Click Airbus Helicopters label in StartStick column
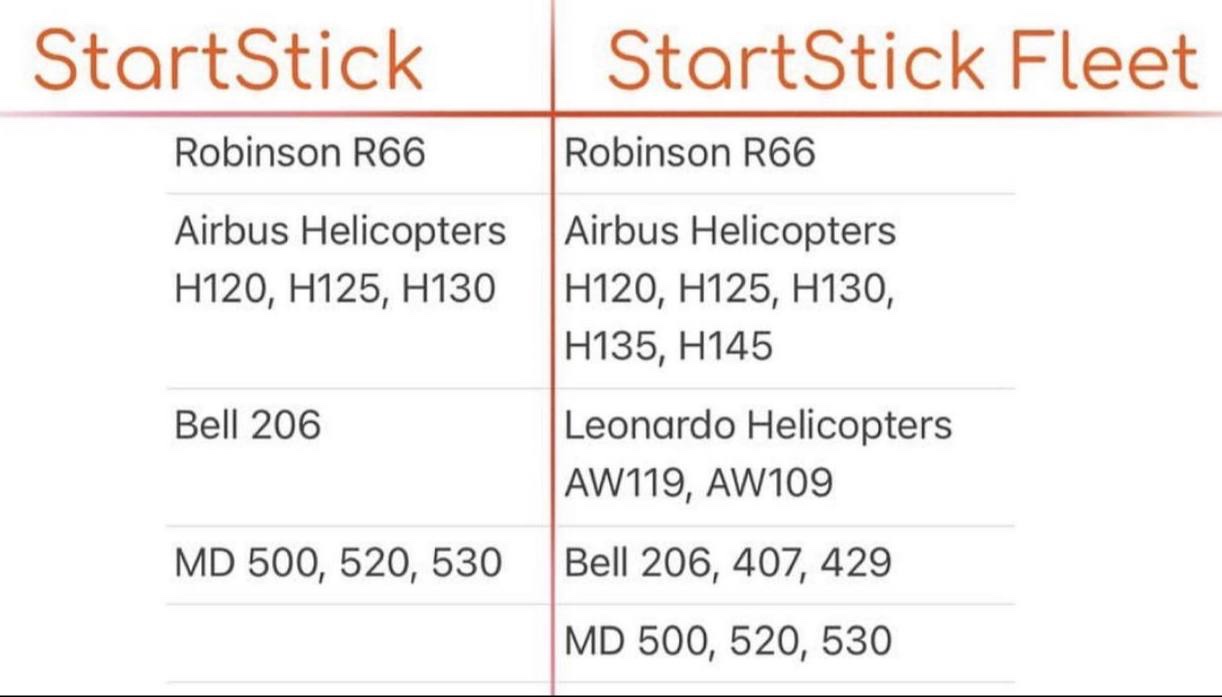 pos(340,232)
